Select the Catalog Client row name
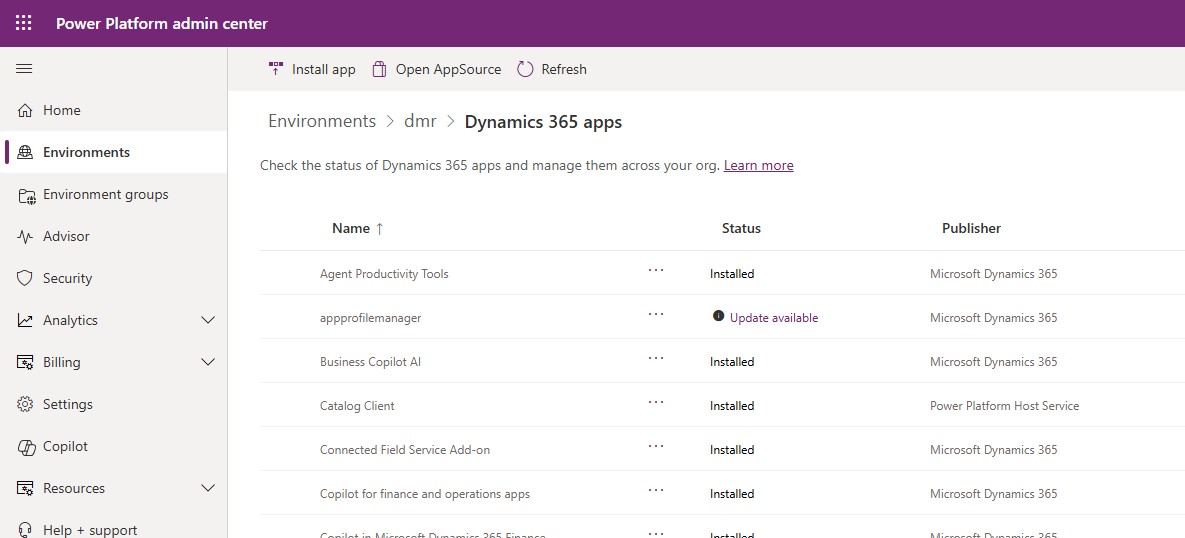The width and height of the screenshot is (1185, 538). pos(357,406)
